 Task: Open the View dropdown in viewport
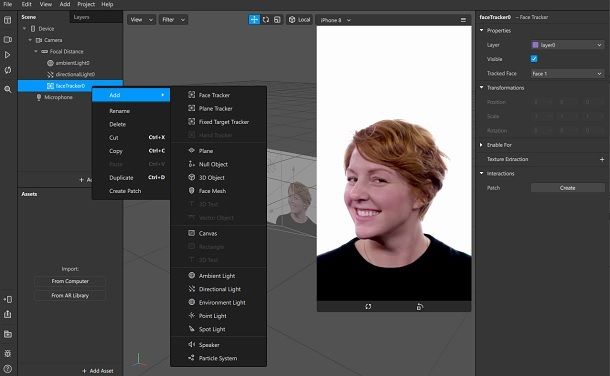tap(142, 20)
